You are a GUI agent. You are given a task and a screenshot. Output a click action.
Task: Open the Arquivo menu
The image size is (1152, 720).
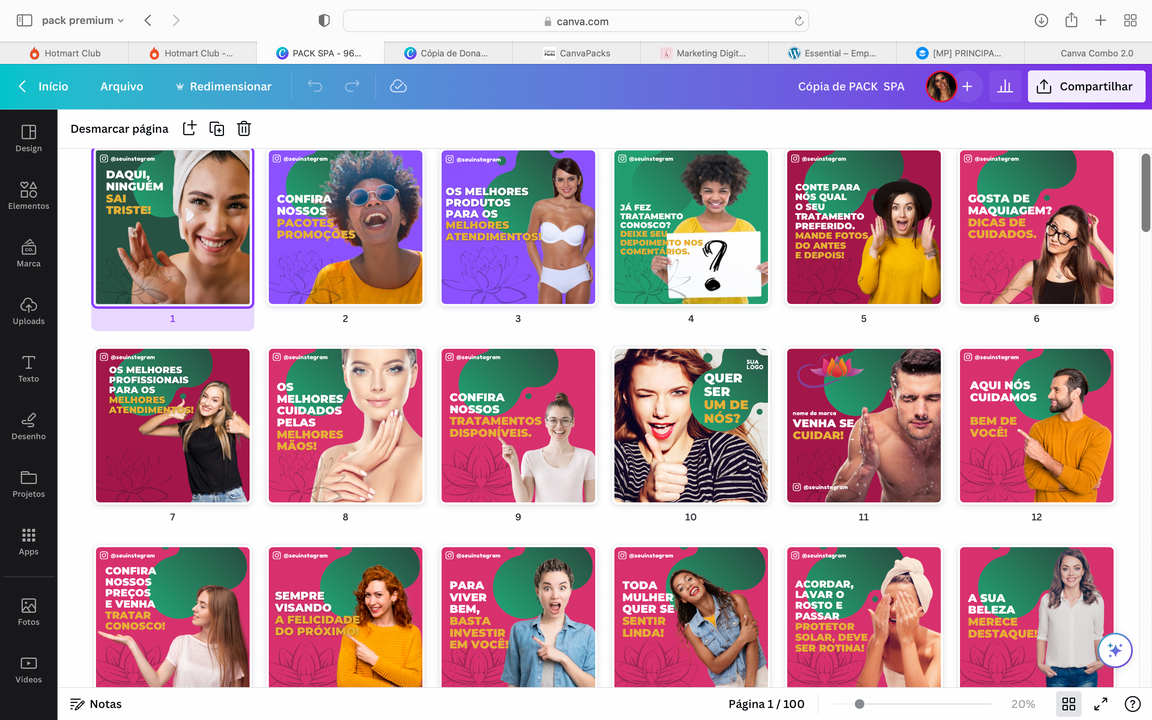click(121, 87)
